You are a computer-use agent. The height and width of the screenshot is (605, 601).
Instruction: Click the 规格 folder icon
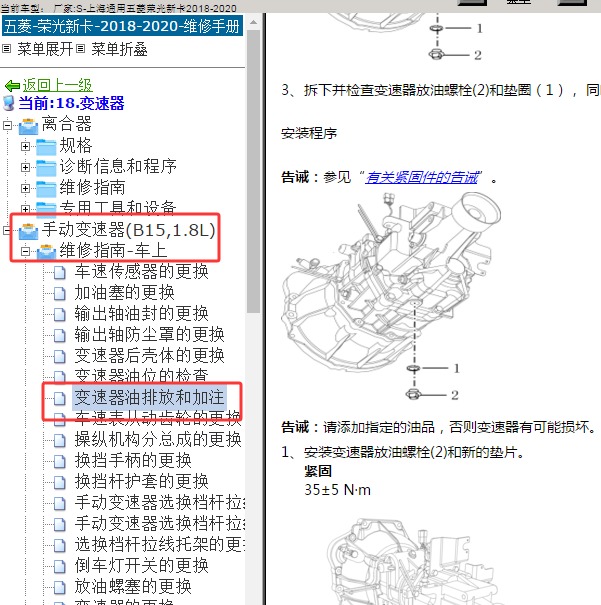pos(46,147)
